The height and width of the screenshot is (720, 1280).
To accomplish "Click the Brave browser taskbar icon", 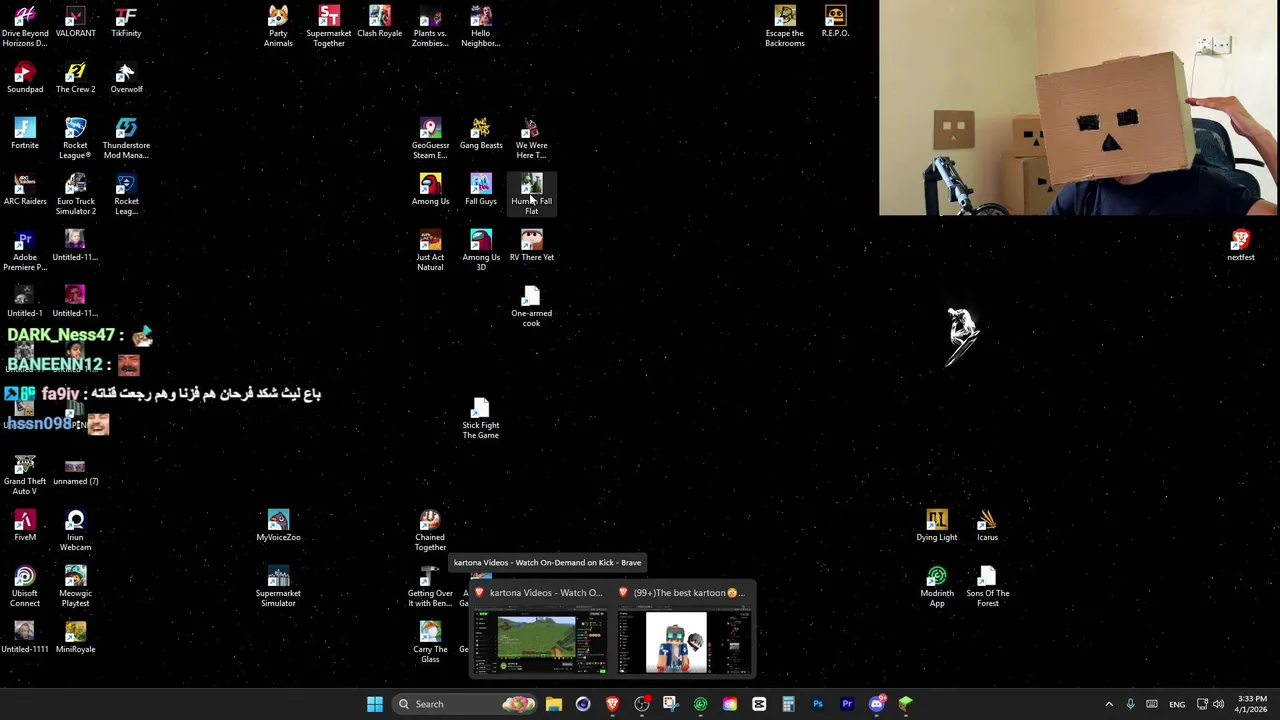I will pyautogui.click(x=613, y=704).
